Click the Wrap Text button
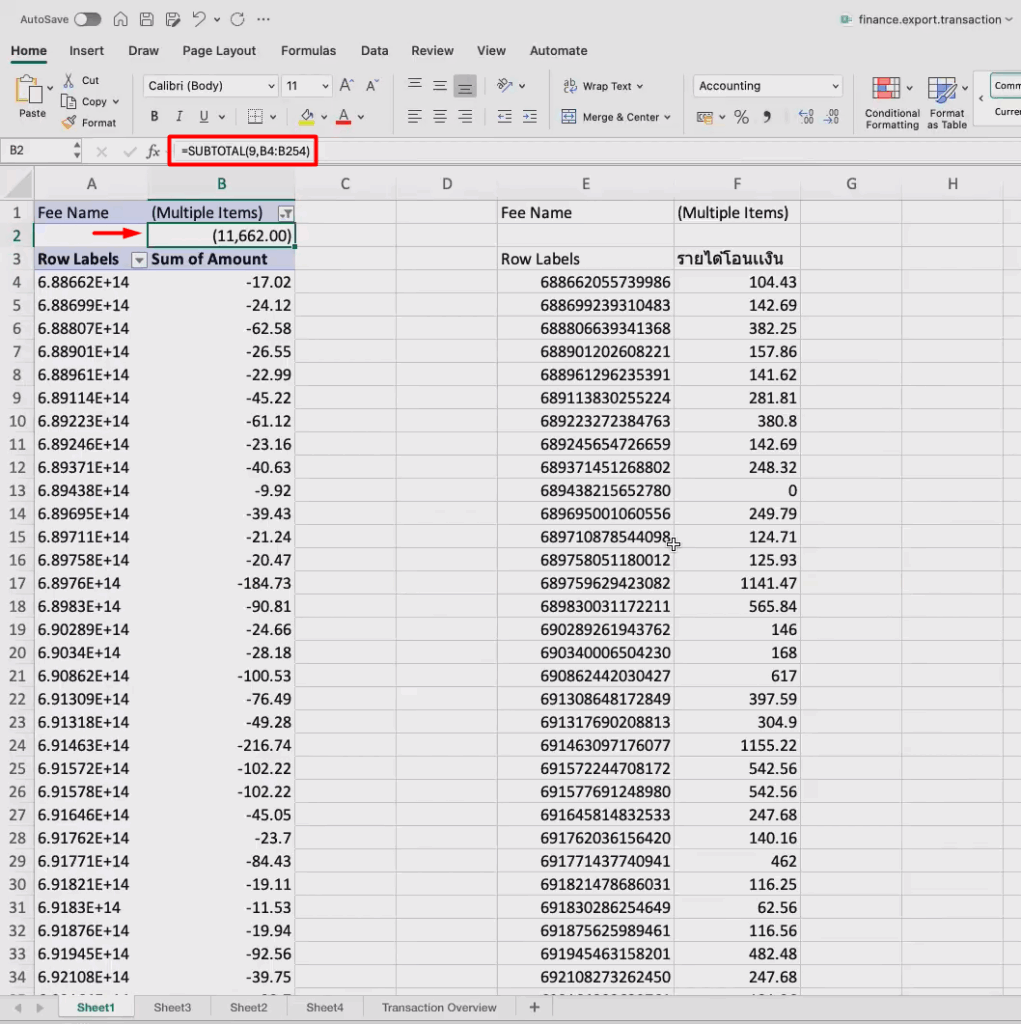This screenshot has width=1021, height=1024. click(603, 86)
